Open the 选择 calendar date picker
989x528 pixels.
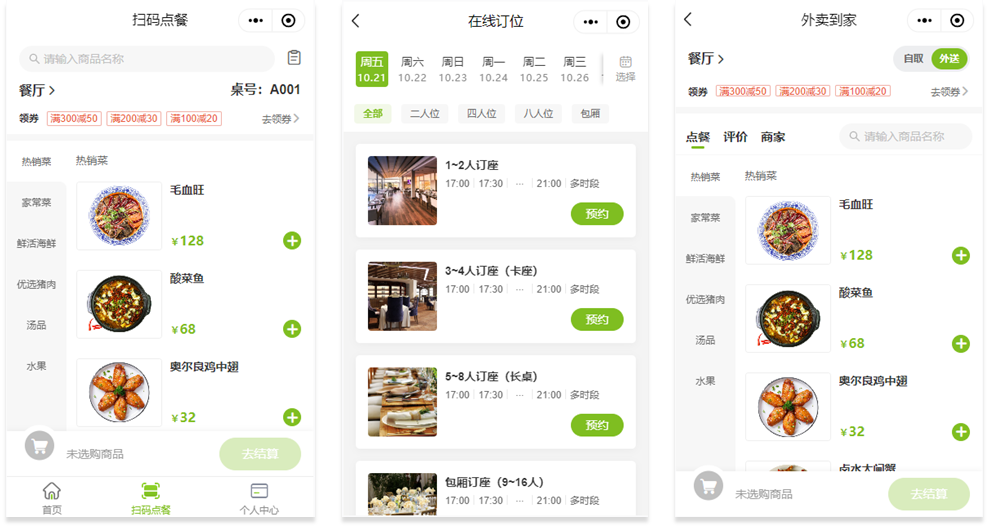pos(625,68)
